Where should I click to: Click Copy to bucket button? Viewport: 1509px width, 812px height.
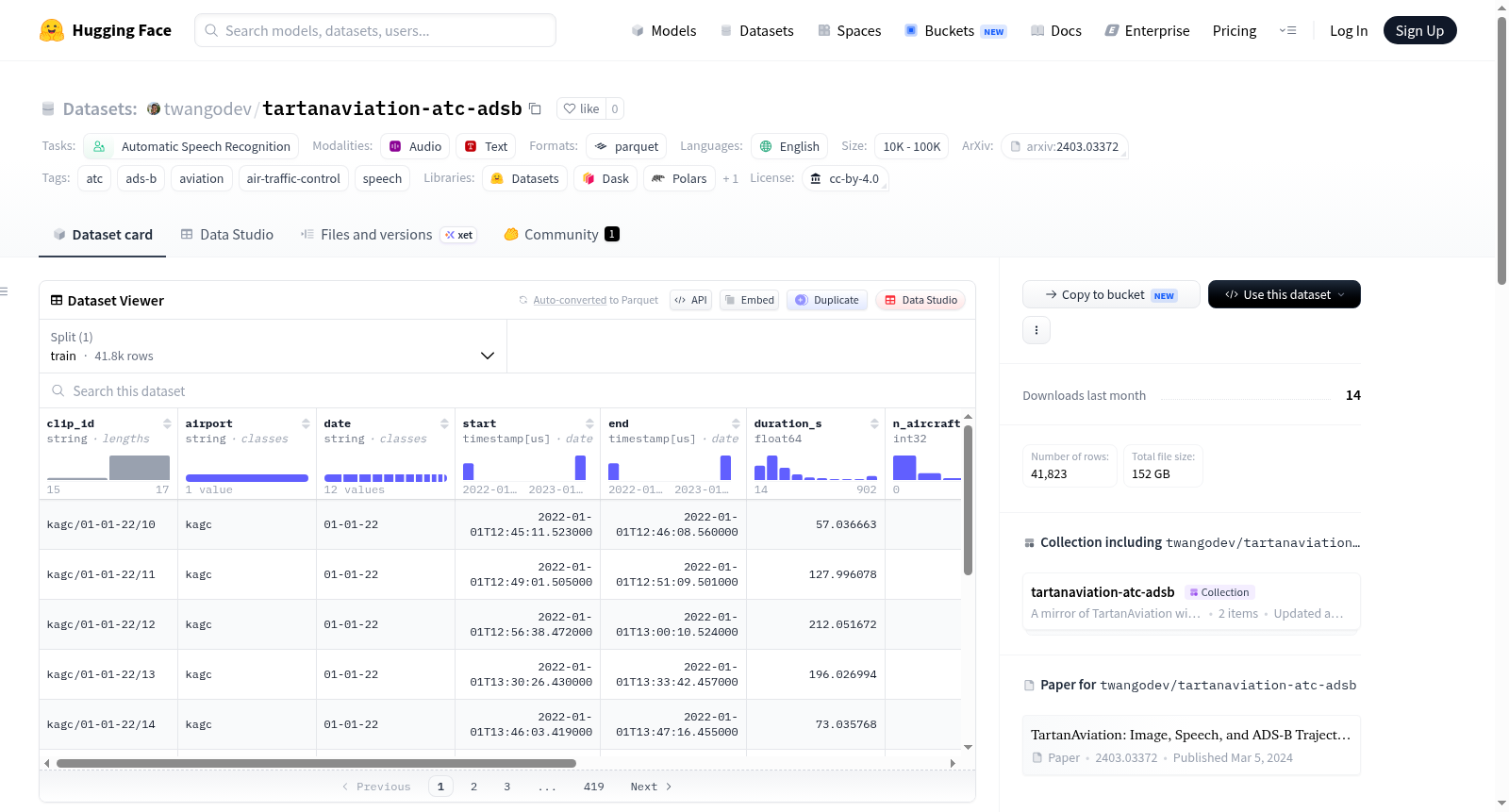[1111, 294]
